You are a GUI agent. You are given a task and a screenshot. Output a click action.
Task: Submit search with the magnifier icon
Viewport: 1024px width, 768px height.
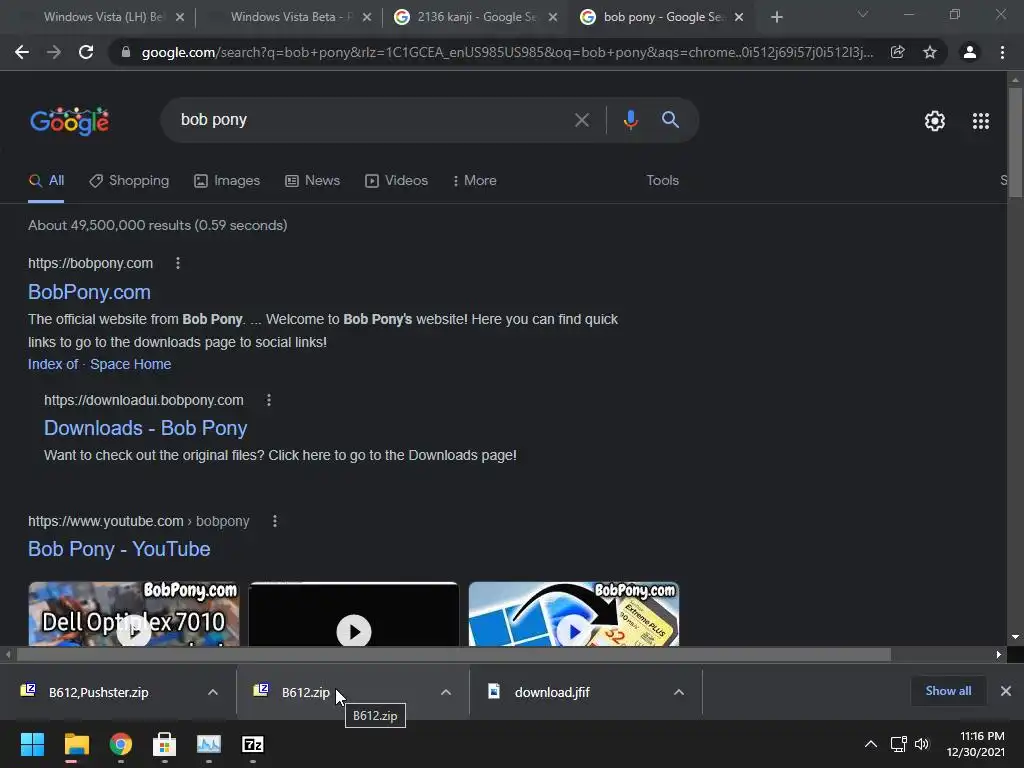pos(670,120)
